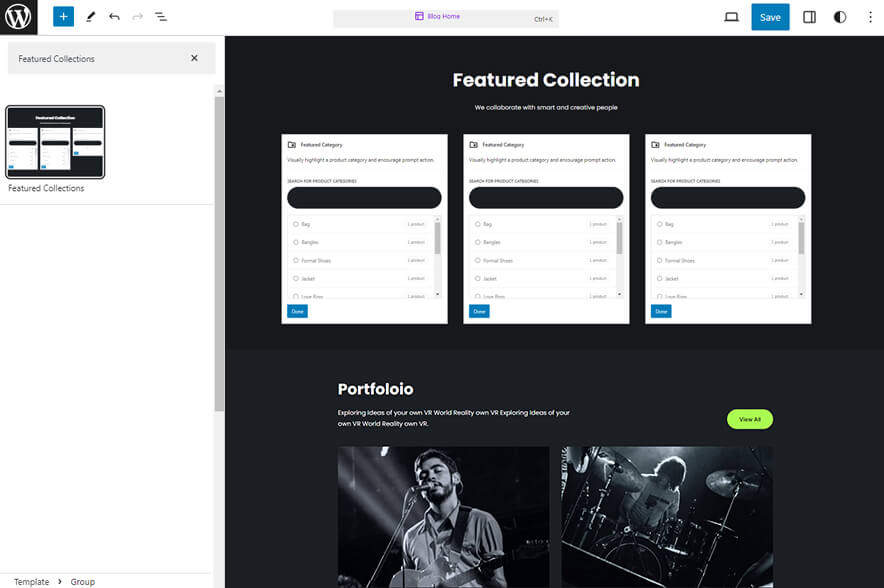Select the Edit pencil tool
This screenshot has height=588, width=884.
89,16
